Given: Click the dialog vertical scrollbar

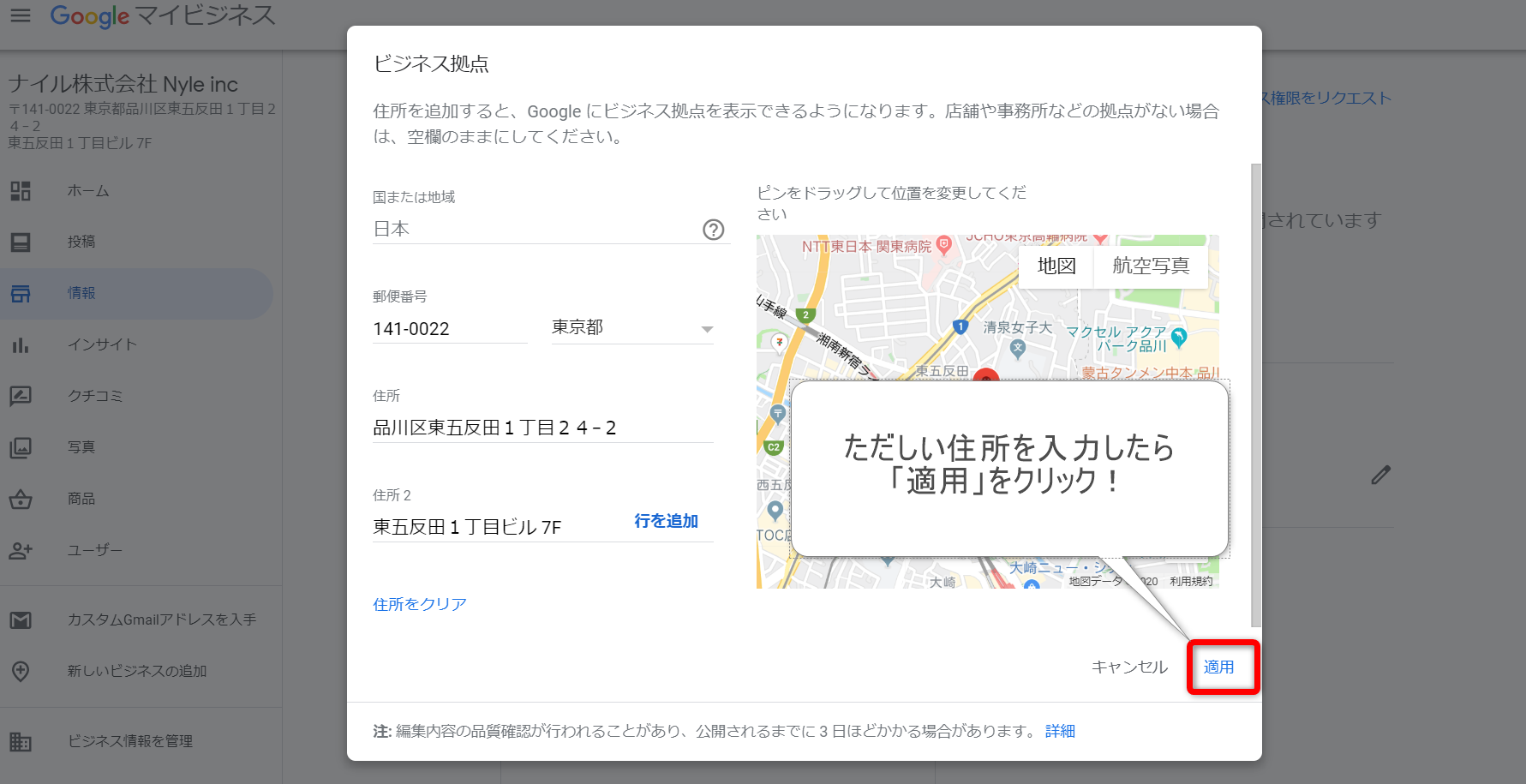Looking at the screenshot, I should point(1256,394).
